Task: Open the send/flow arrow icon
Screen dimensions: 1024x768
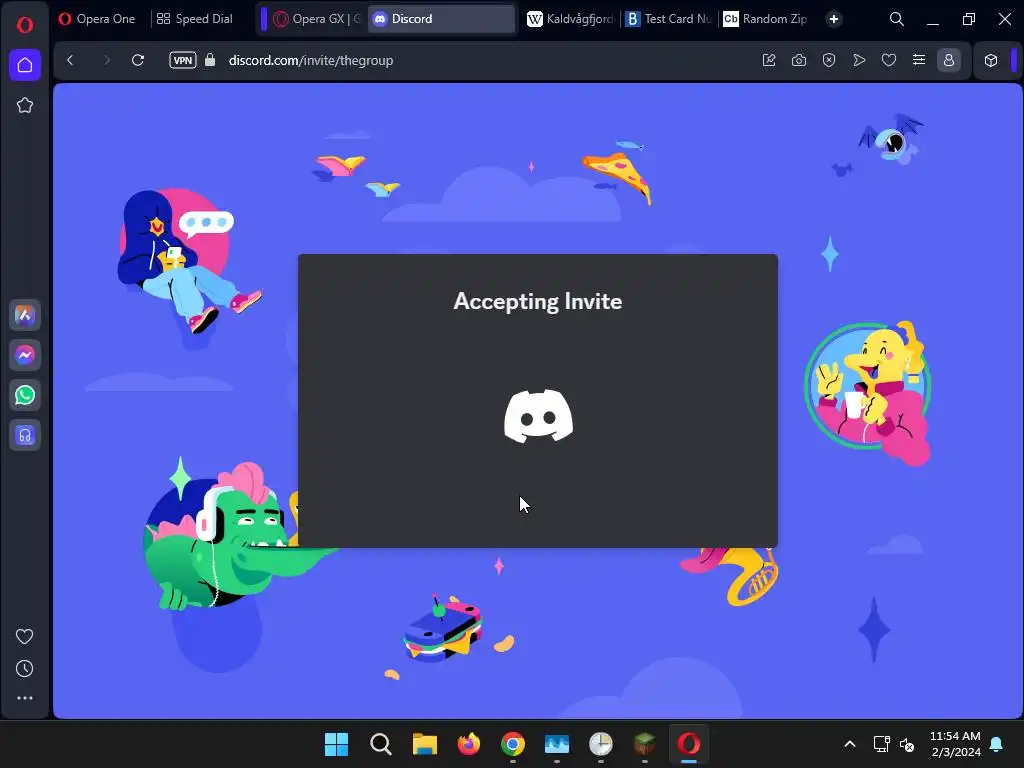Action: 859,60
